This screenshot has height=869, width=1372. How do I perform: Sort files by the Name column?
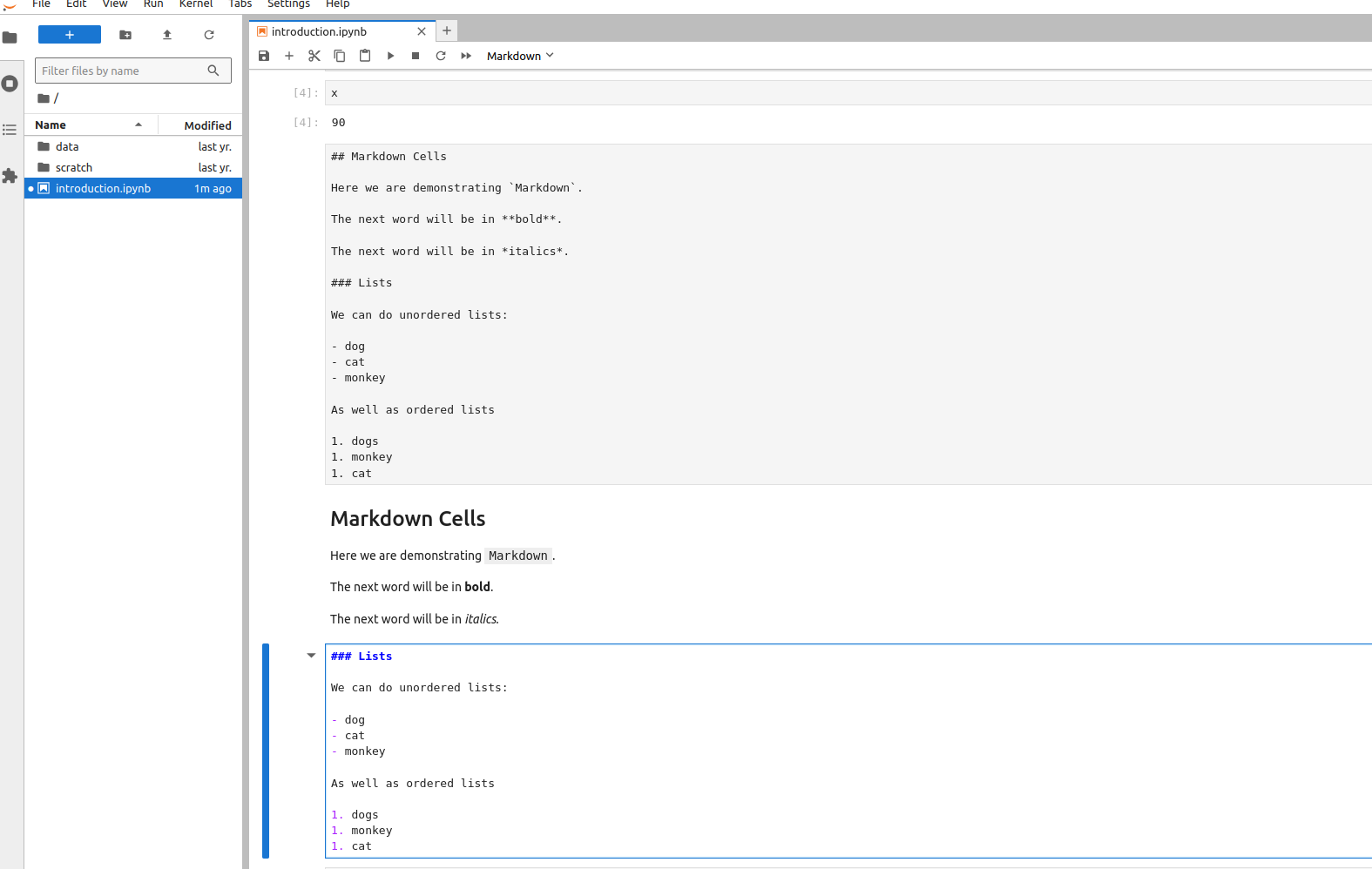pyautogui.click(x=87, y=125)
